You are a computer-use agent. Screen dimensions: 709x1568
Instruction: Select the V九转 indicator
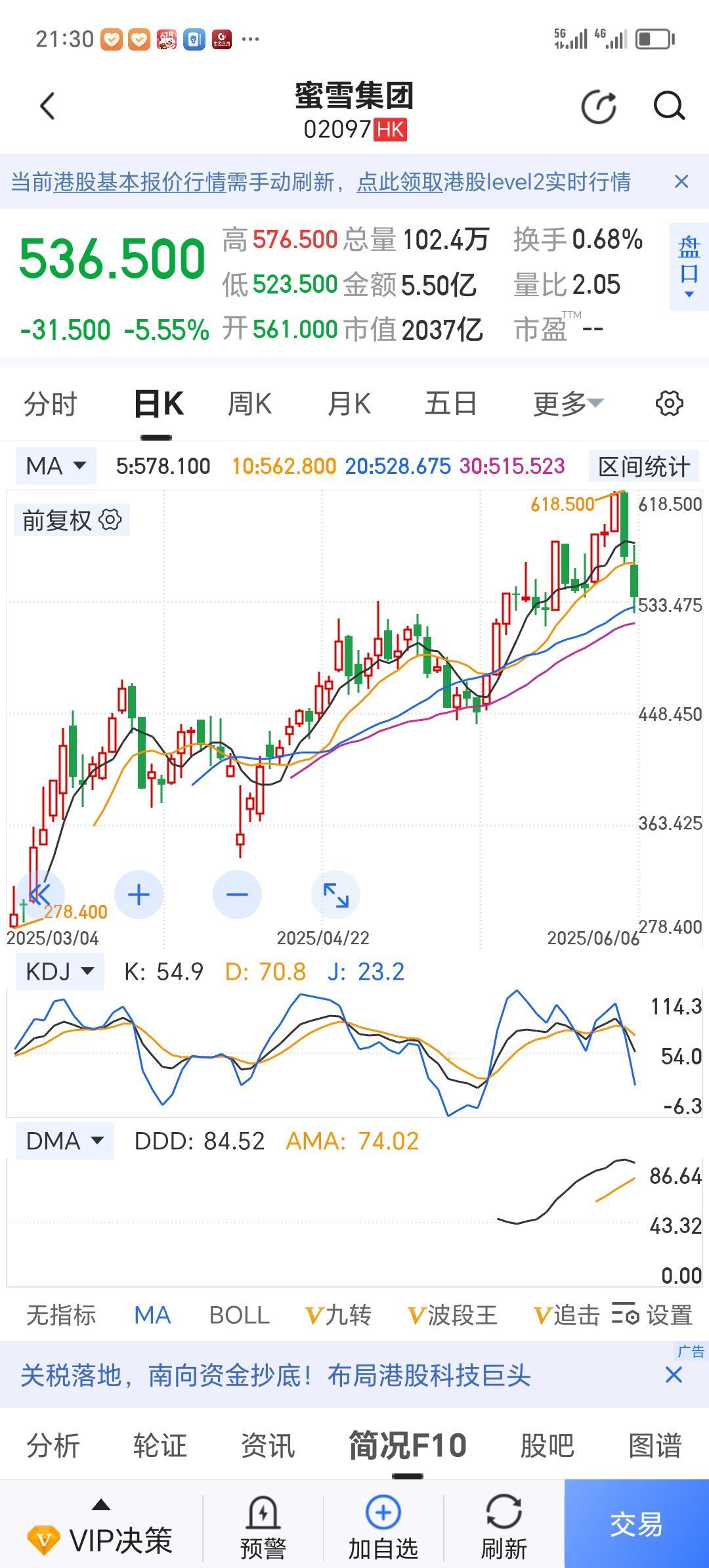click(339, 1315)
